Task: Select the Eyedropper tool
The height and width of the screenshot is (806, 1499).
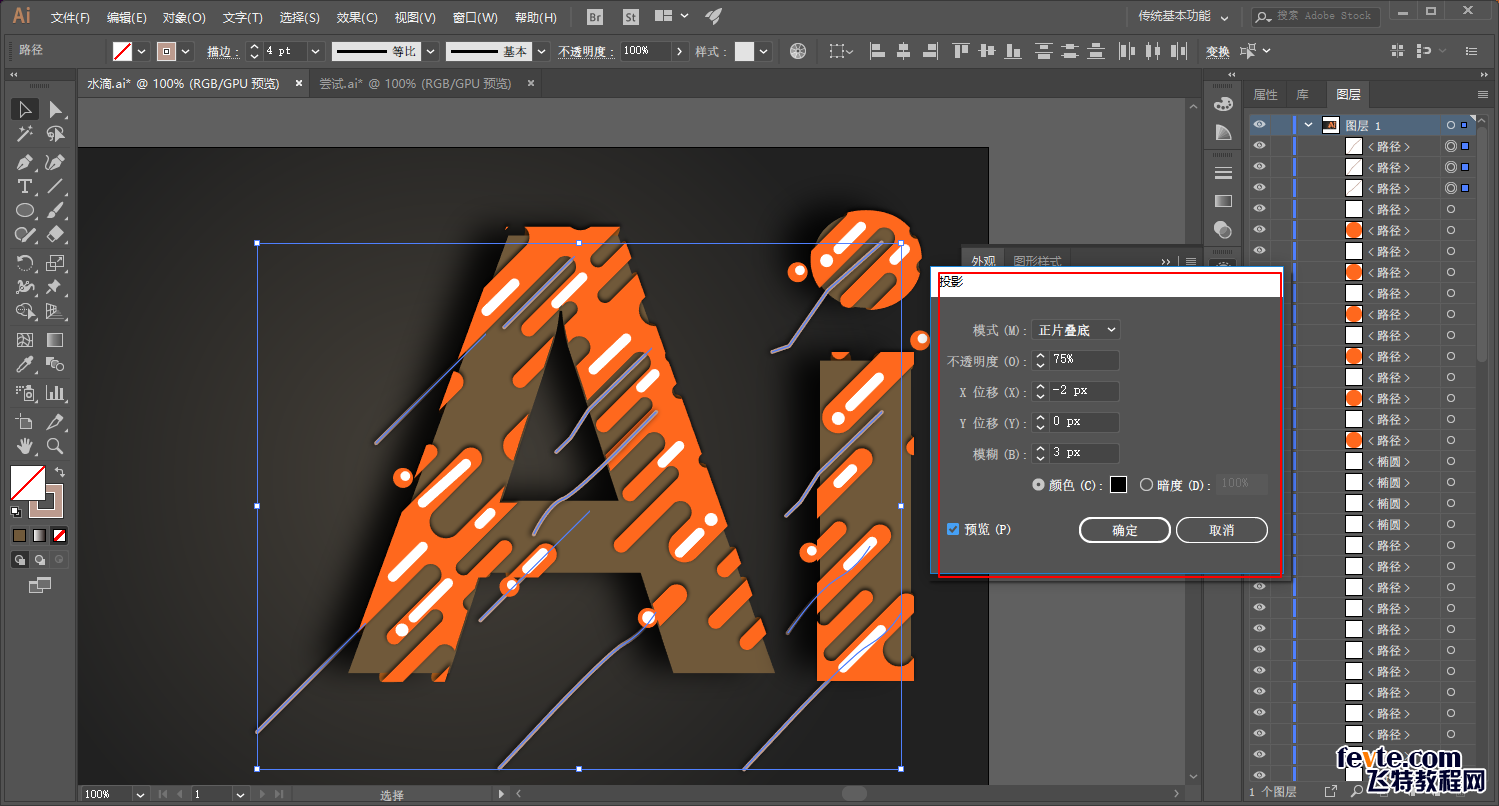Action: 25,365
